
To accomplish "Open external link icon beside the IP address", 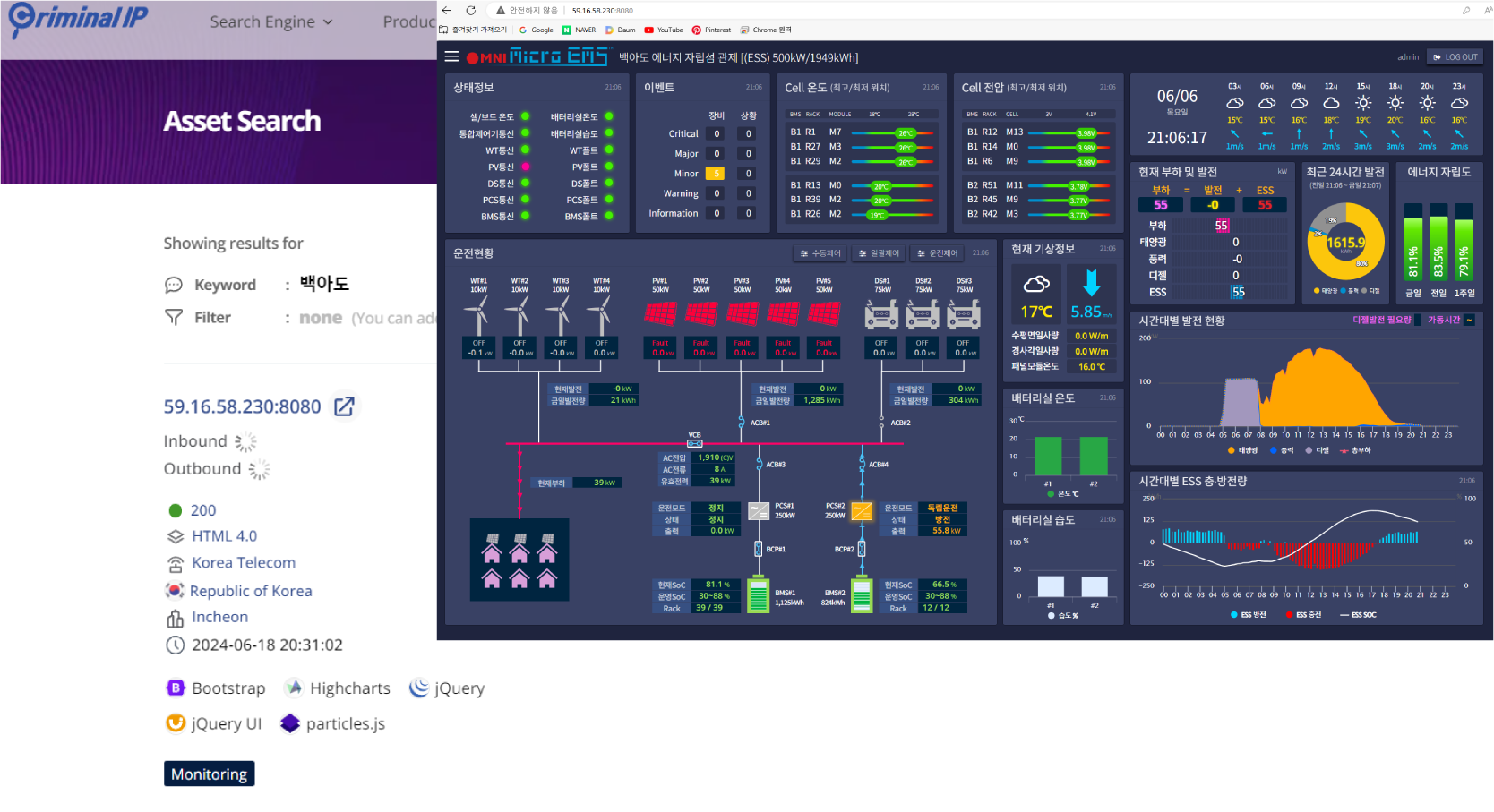I will [344, 406].
